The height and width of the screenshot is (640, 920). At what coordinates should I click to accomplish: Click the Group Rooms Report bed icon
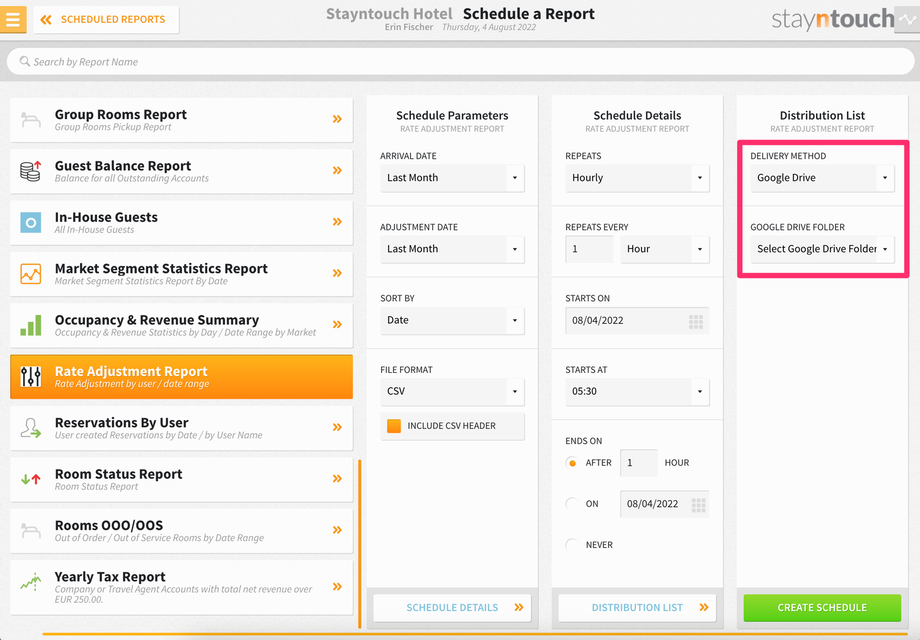pos(31,120)
